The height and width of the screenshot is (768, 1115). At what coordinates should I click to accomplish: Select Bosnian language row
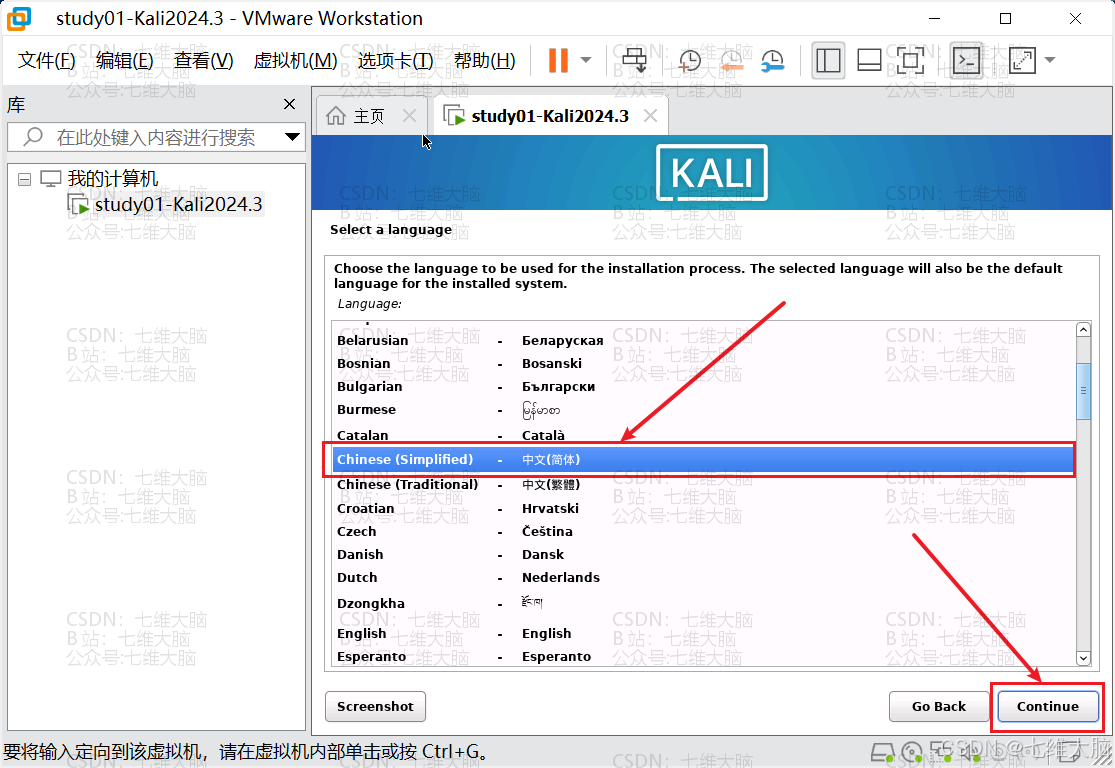tap(703, 363)
